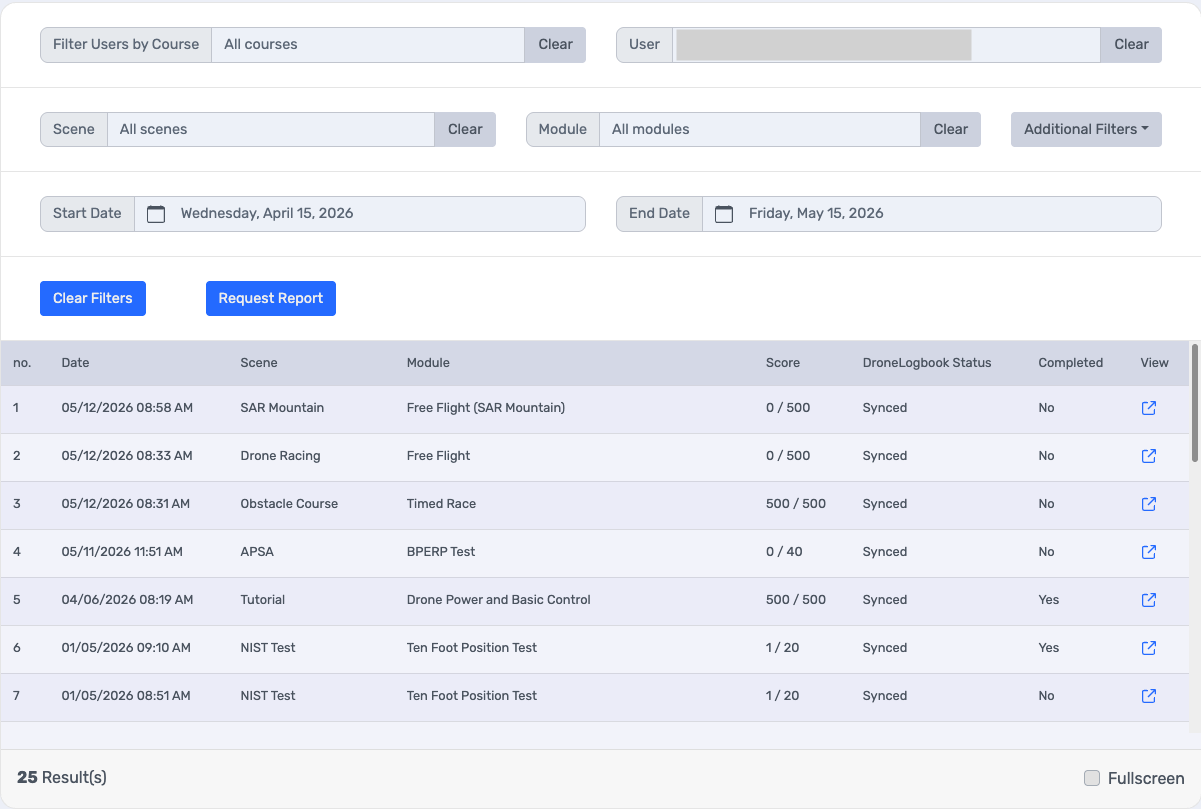The image size is (1201, 809).
Task: Click the 25 Result(s) count
Action: tap(62, 777)
